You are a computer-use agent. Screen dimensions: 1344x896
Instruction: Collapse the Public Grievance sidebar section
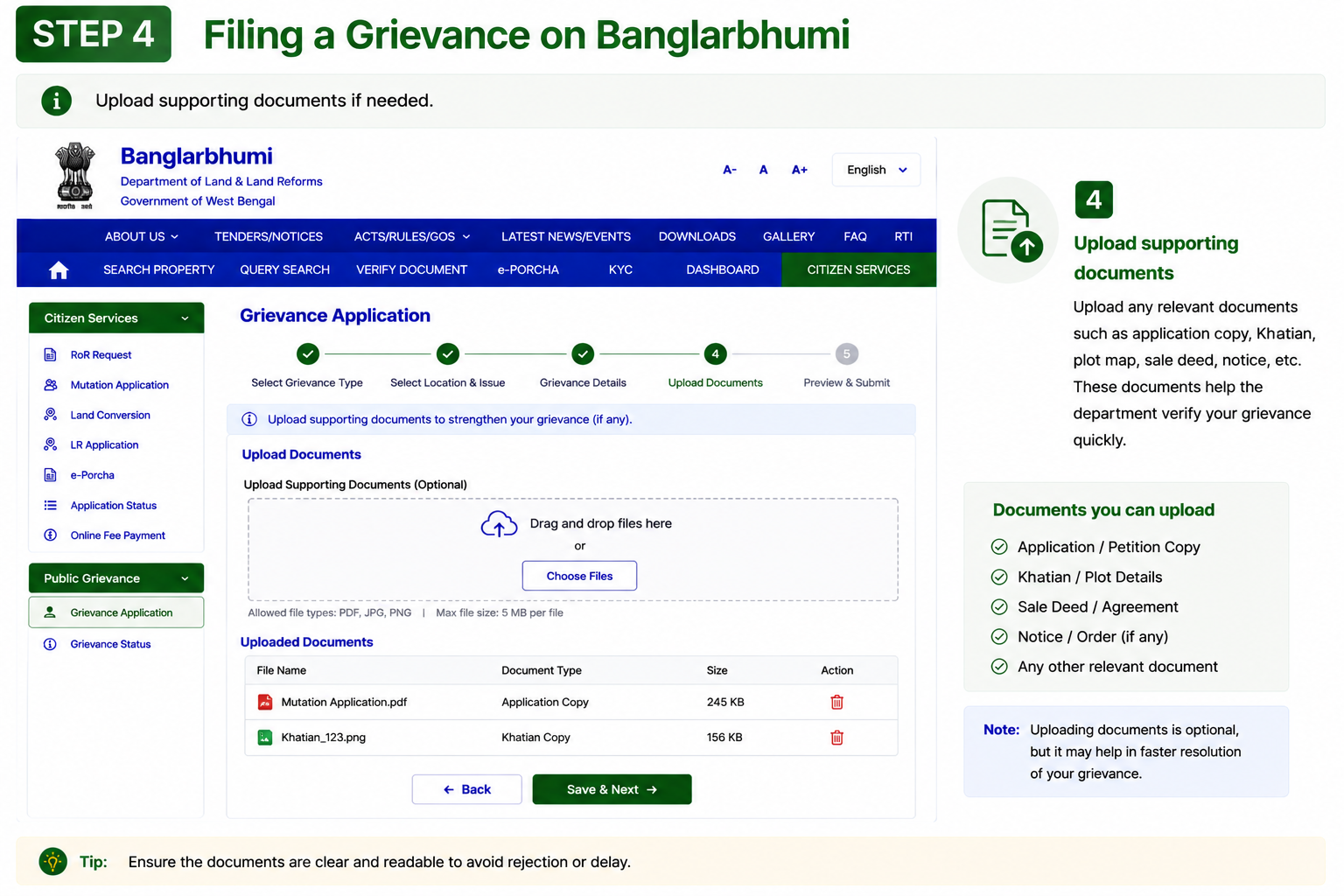click(x=116, y=578)
